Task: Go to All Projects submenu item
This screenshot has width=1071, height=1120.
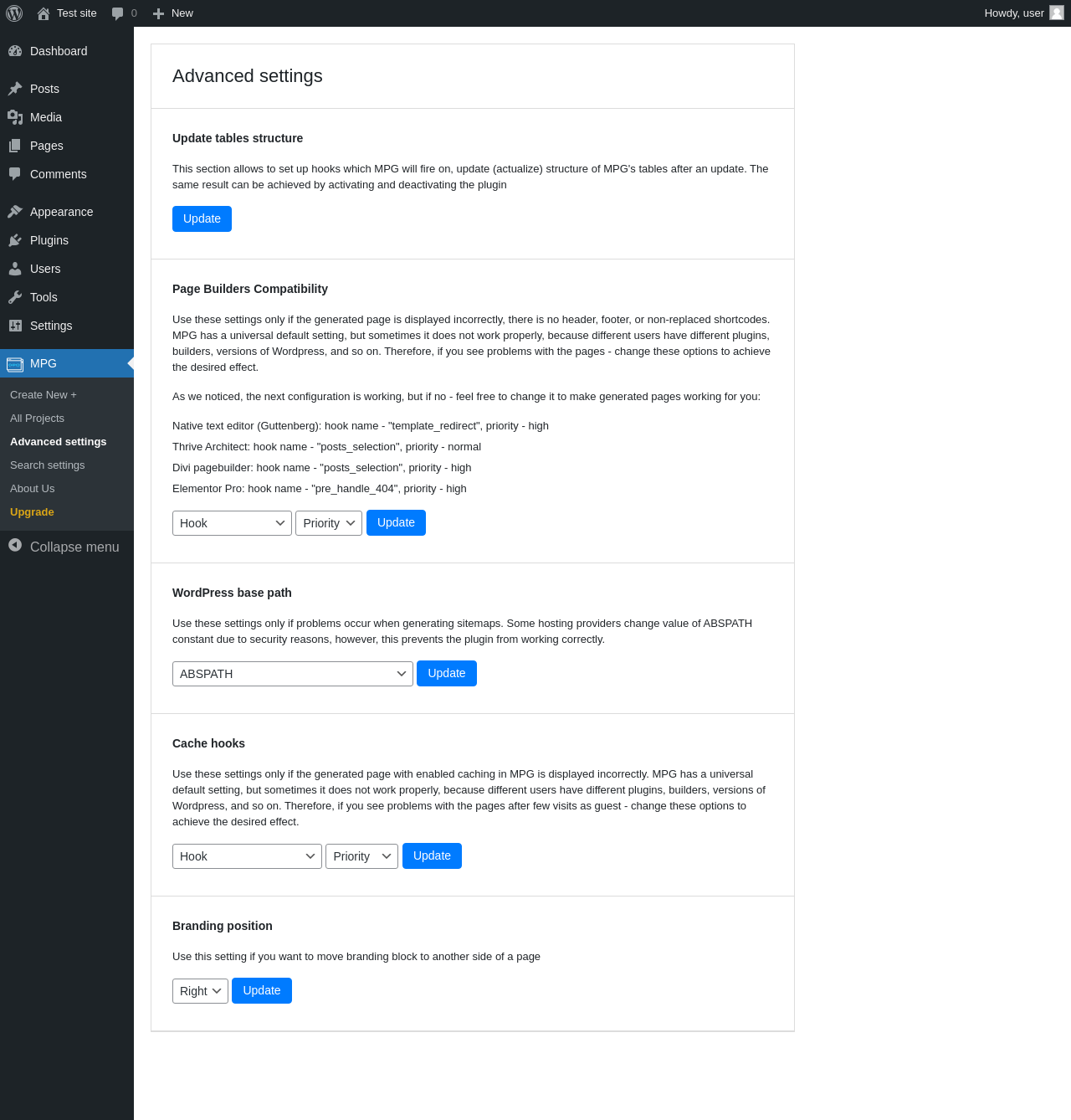Action: [x=37, y=419]
